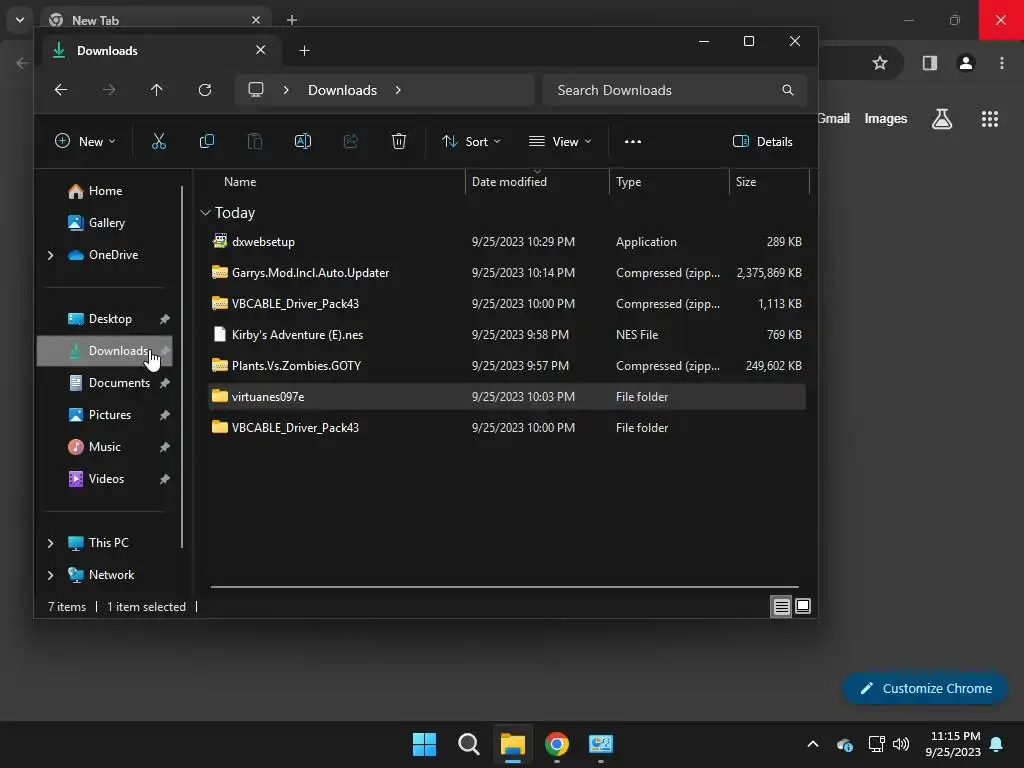Screen dimensions: 1024x768
Task: Show hidden tray icons chevron
Action: click(x=813, y=744)
